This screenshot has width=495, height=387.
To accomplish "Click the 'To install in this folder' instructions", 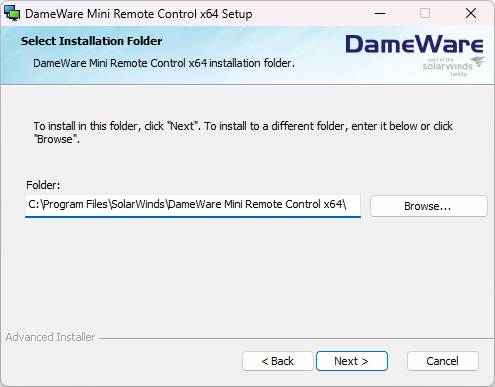I will tap(243, 132).
